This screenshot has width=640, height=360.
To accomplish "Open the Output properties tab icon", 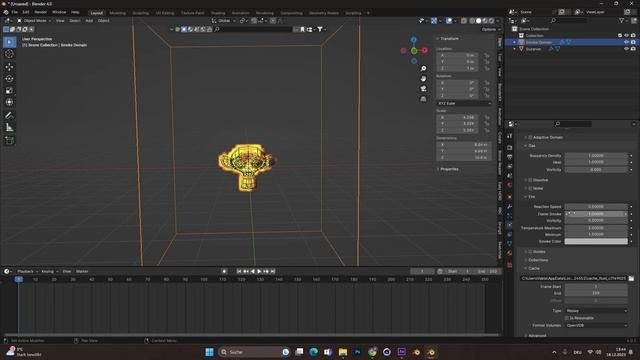I will coord(509,157).
